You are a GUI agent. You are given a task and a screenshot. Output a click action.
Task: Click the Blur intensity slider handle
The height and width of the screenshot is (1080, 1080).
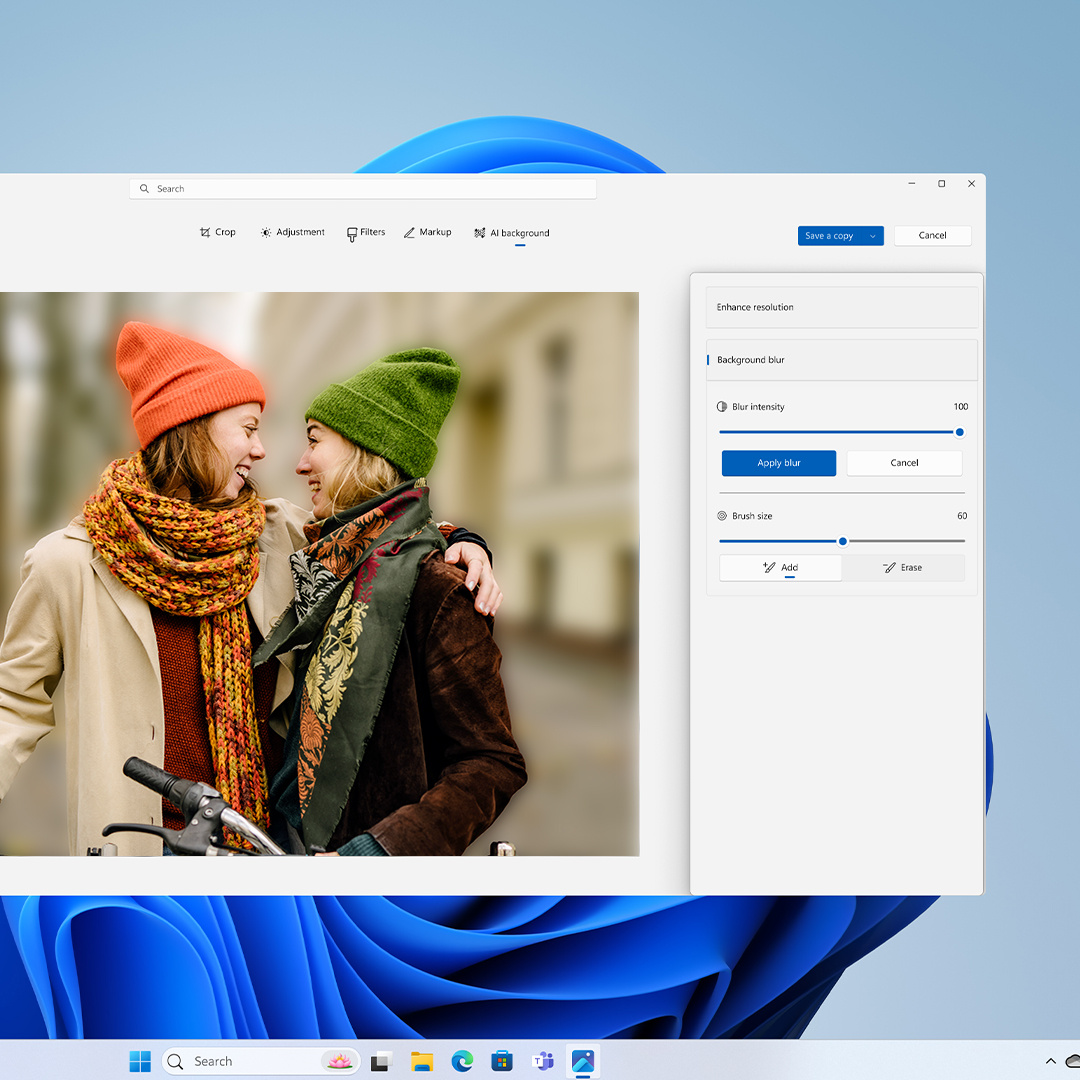(x=959, y=433)
